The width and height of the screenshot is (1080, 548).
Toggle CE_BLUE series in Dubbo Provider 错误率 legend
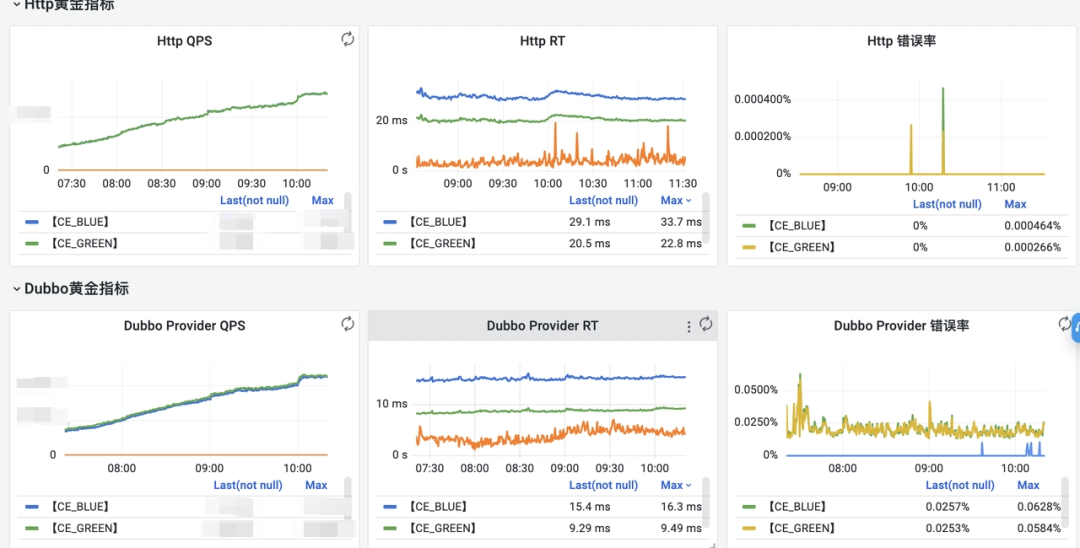(x=796, y=507)
